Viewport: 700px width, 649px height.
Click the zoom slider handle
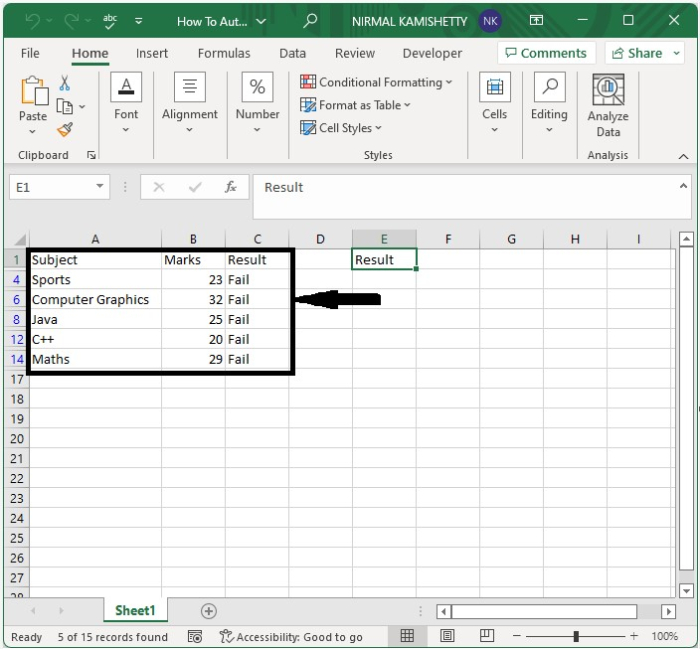576,636
